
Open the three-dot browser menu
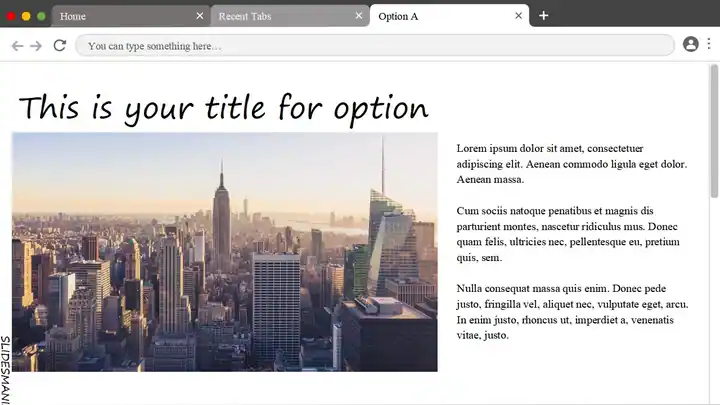[x=709, y=44]
